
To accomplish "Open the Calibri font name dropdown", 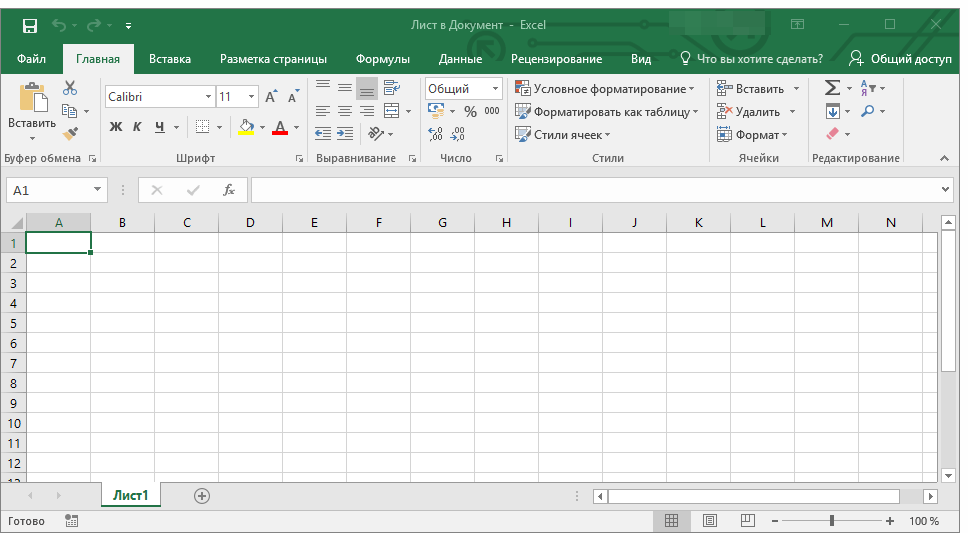I will click(x=208, y=97).
